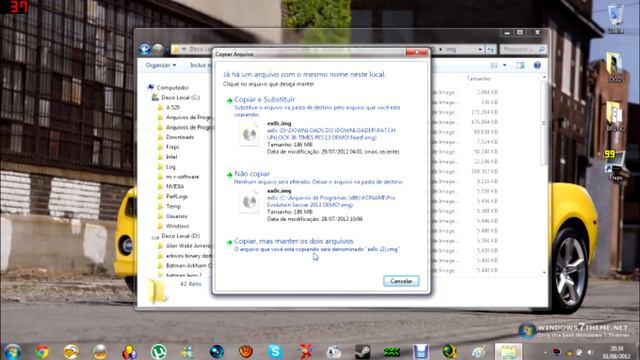Show hidden system tray icons arrow
Viewport: 640px width, 360px height.
point(546,352)
